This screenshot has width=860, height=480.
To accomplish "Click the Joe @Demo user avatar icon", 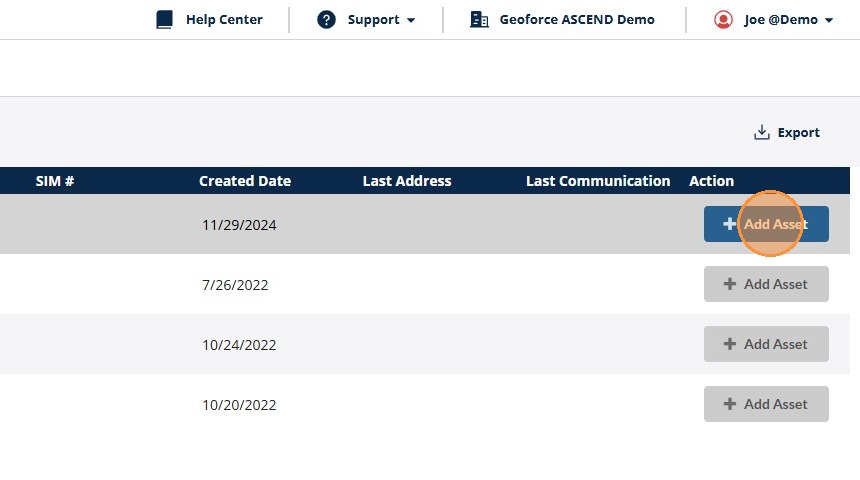I will coord(723,20).
